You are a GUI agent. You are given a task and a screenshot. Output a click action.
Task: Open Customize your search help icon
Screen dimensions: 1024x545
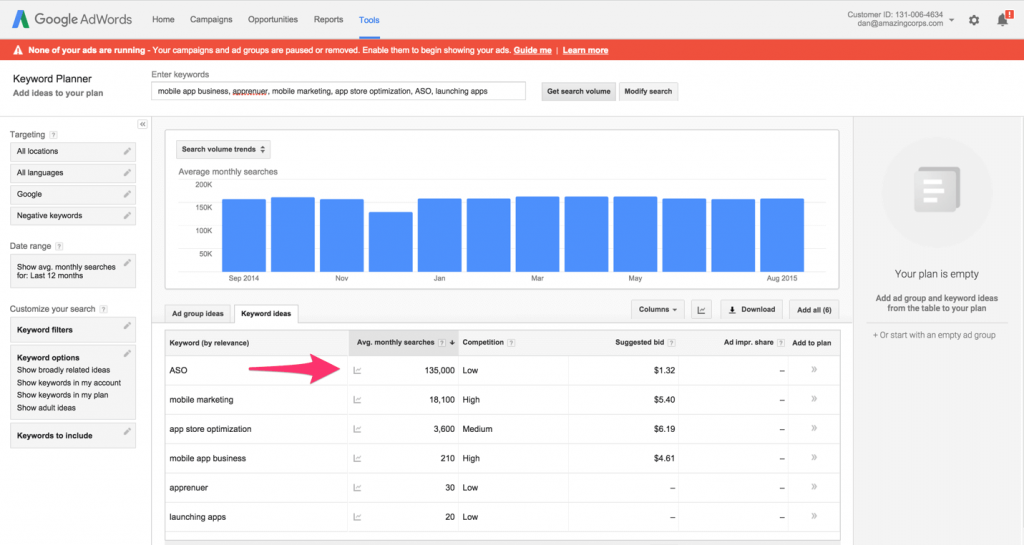(103, 309)
